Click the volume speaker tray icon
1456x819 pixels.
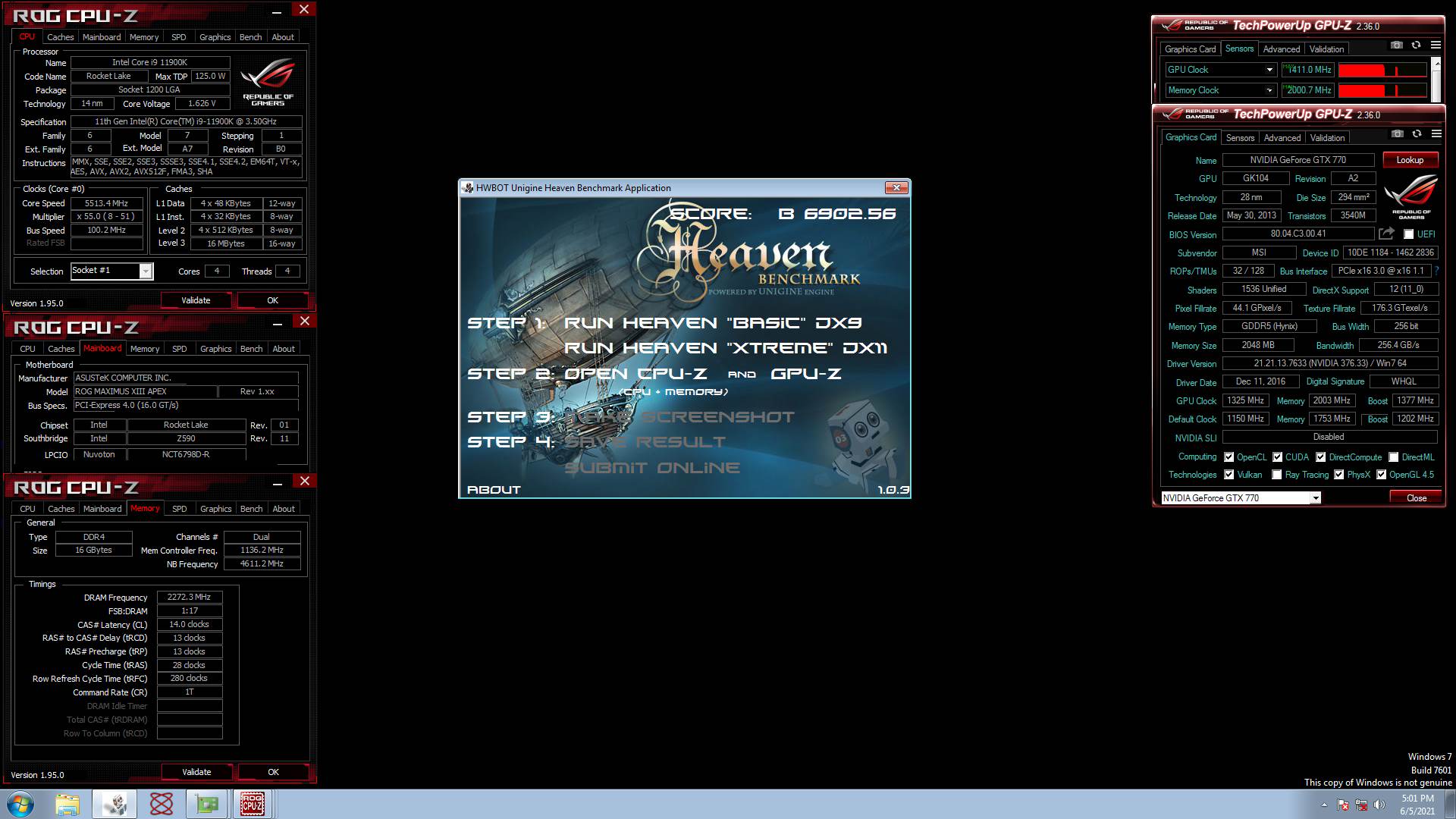[x=1379, y=805]
